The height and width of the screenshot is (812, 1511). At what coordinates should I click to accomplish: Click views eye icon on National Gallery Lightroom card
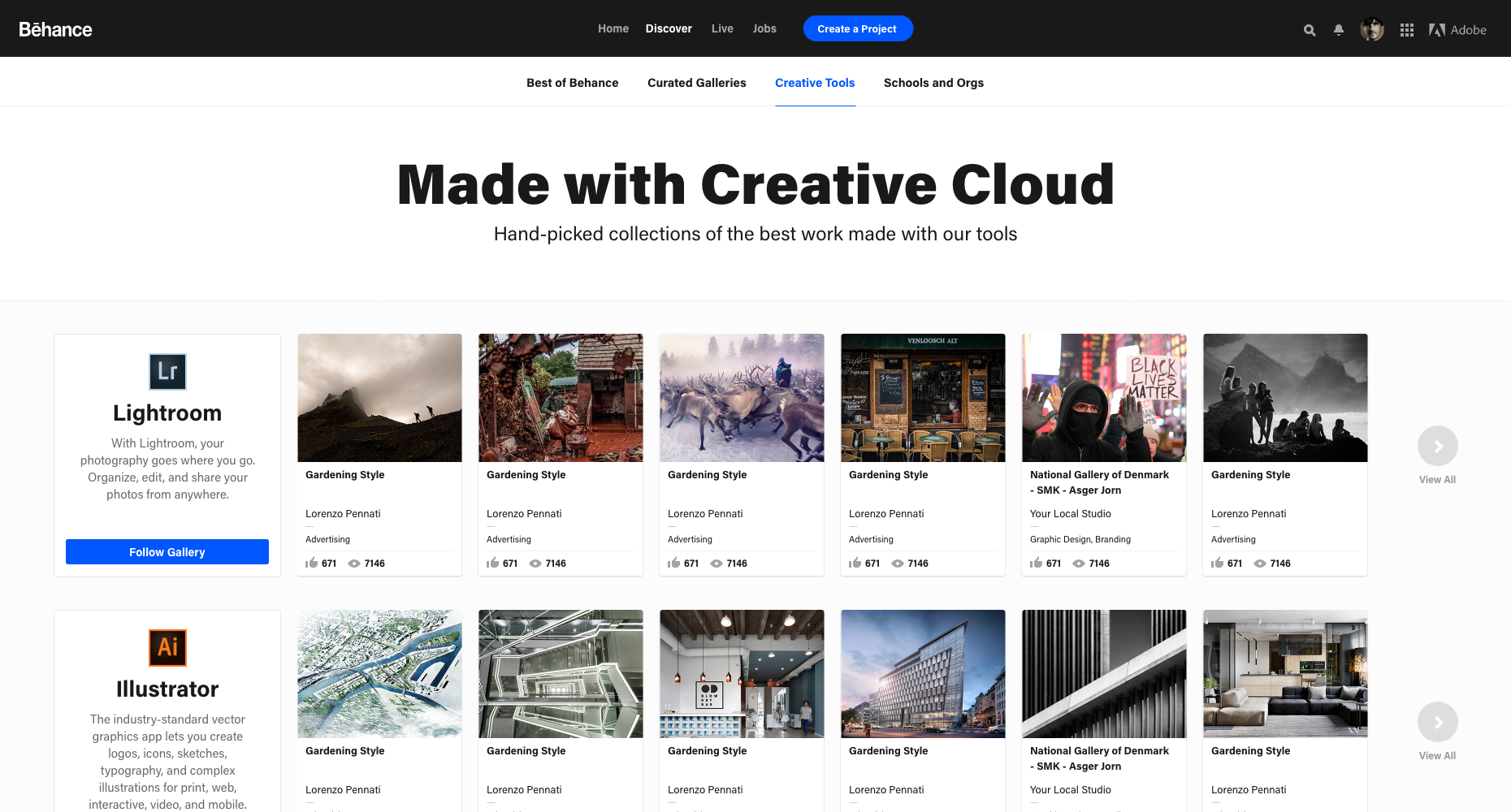click(1079, 564)
